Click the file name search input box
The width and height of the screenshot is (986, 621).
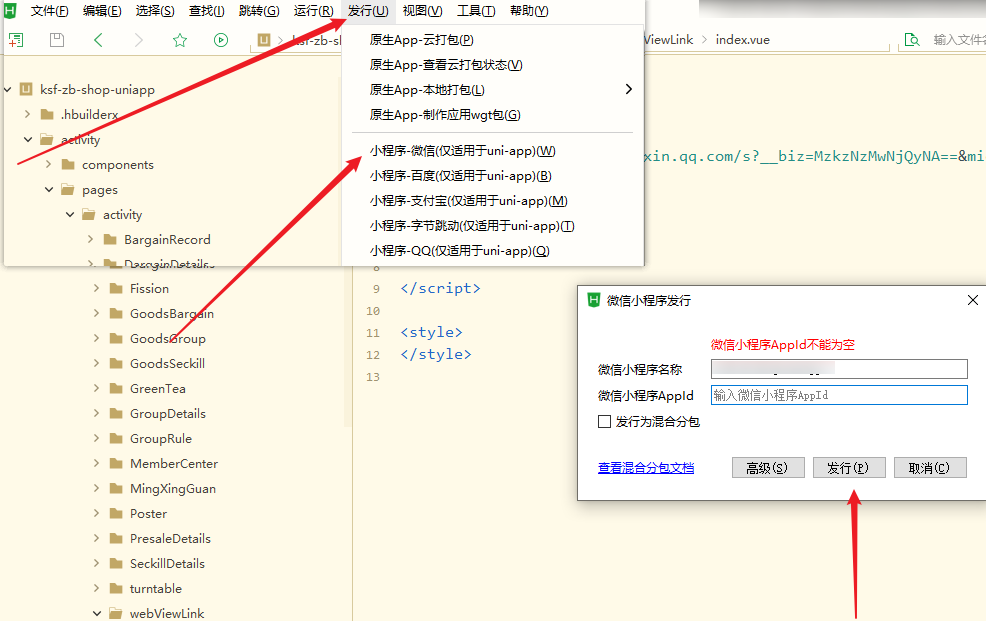pyautogui.click(x=957, y=40)
